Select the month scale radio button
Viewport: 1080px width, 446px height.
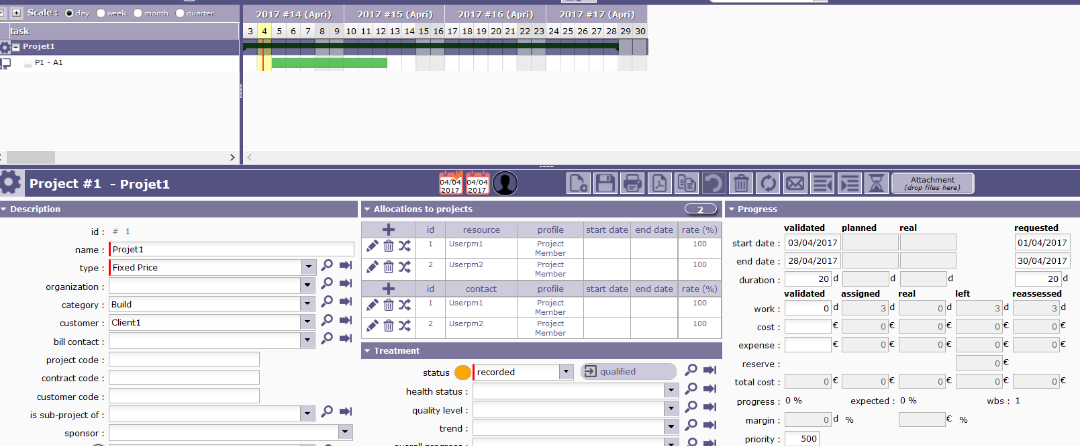pos(137,13)
